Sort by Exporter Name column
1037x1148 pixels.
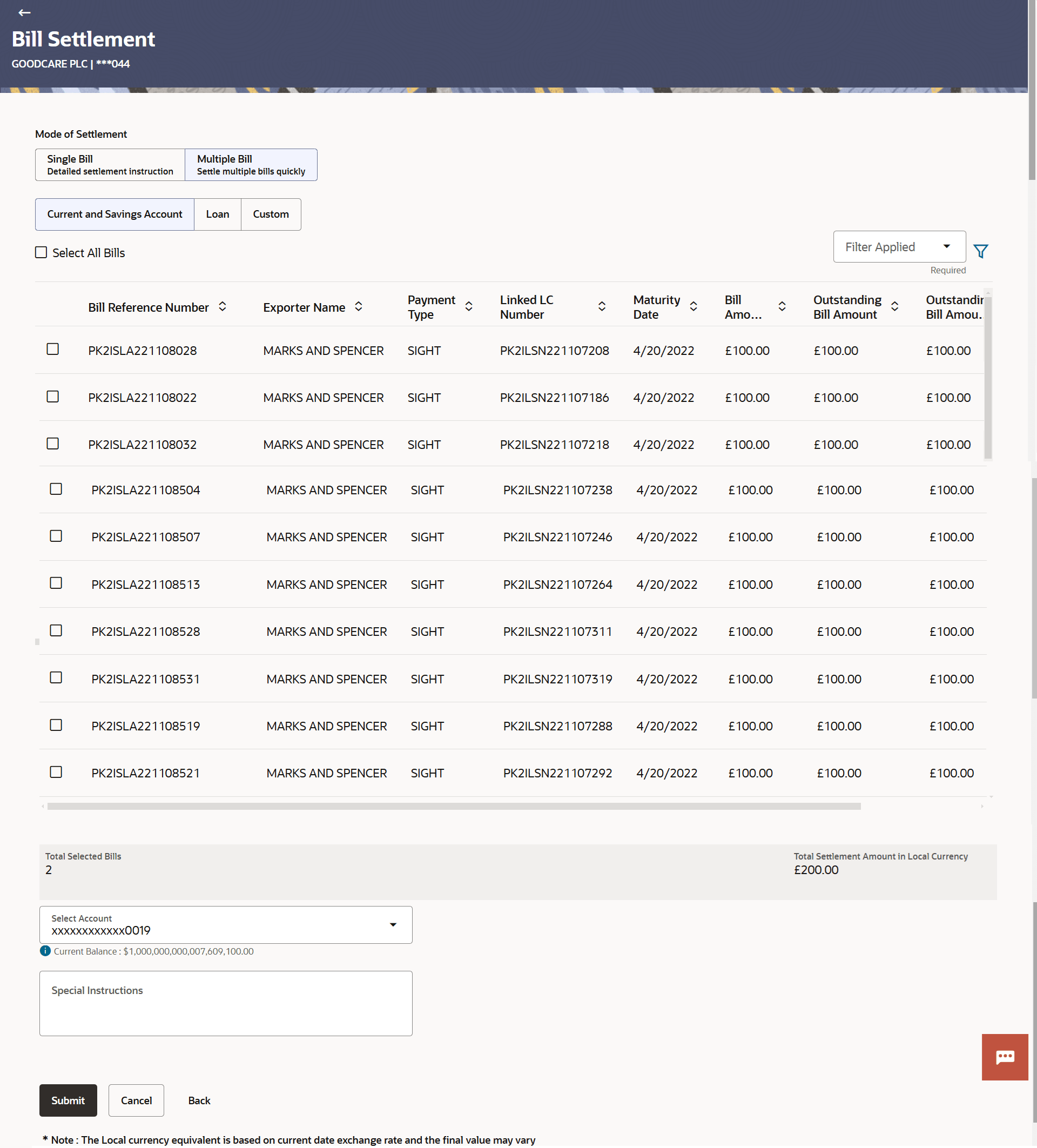tap(359, 307)
